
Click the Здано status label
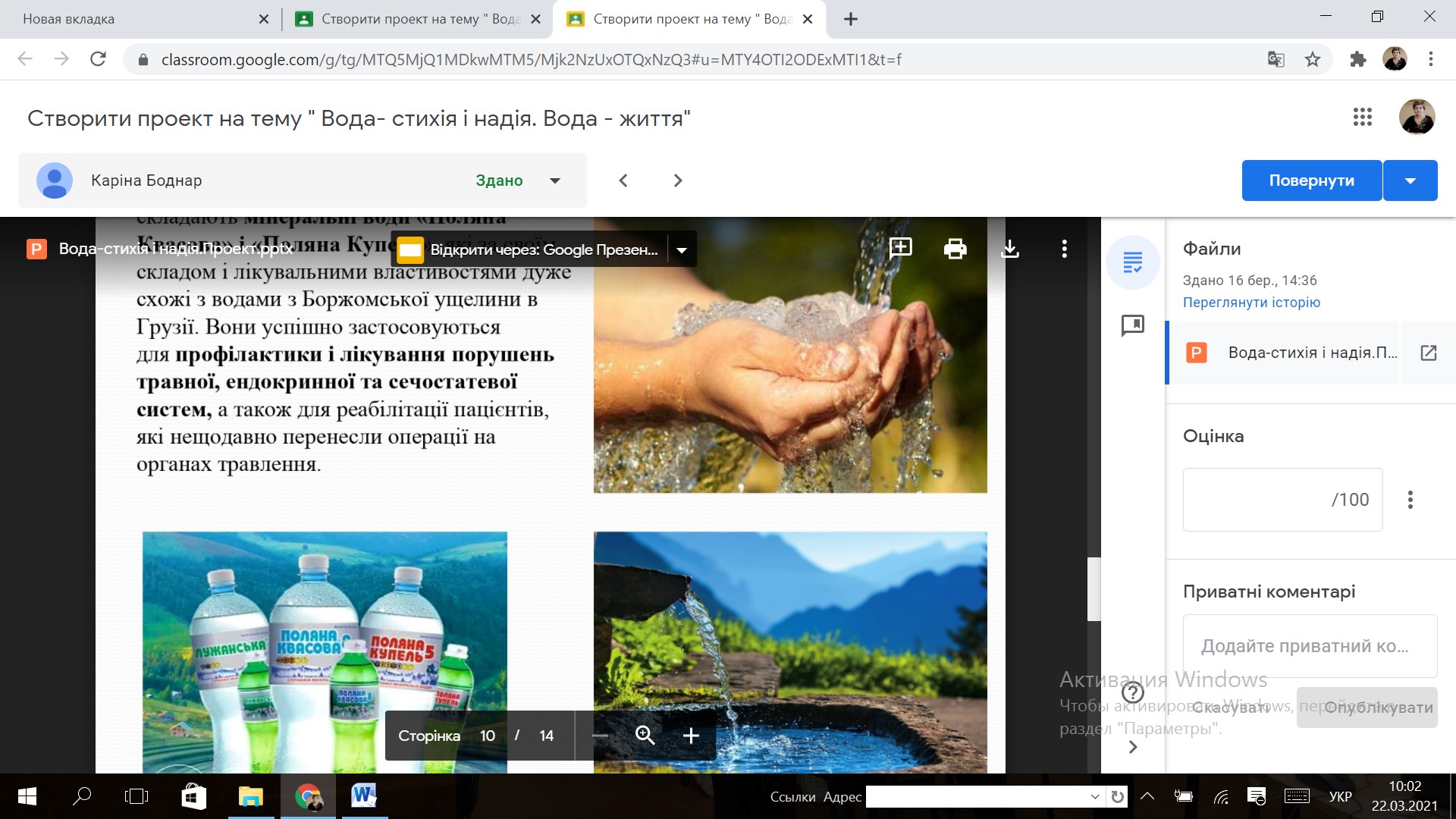coord(499,180)
